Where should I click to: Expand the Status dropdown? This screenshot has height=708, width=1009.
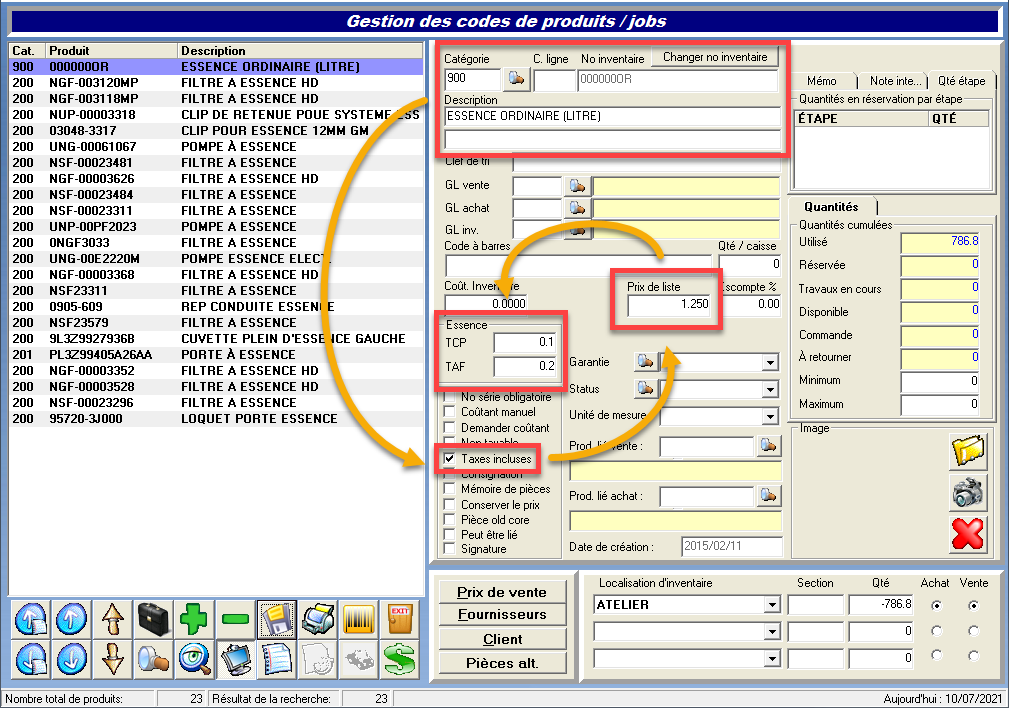coord(770,389)
